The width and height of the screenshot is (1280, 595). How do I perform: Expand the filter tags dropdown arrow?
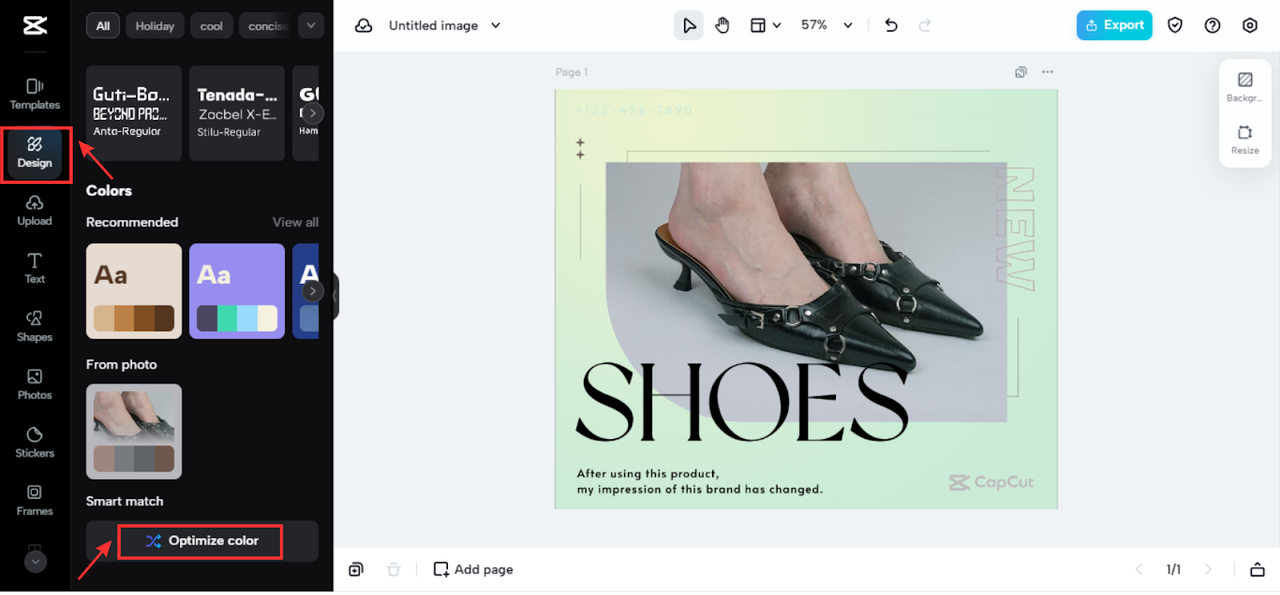pyautogui.click(x=311, y=26)
